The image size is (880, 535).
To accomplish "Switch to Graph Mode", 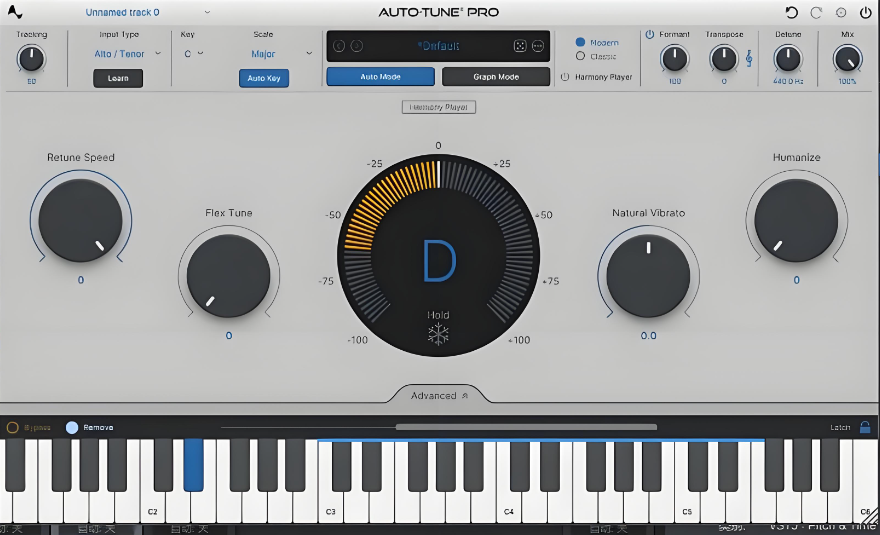I will click(496, 77).
